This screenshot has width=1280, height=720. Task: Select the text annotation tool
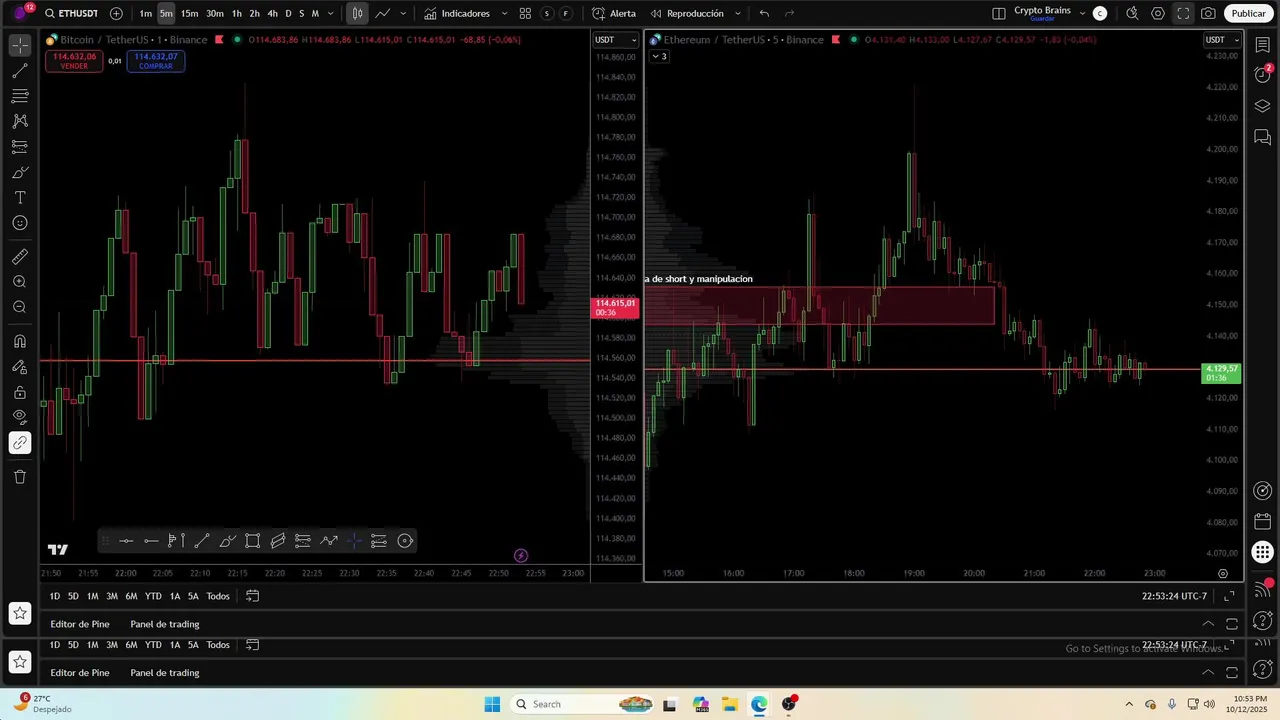pyautogui.click(x=20, y=198)
